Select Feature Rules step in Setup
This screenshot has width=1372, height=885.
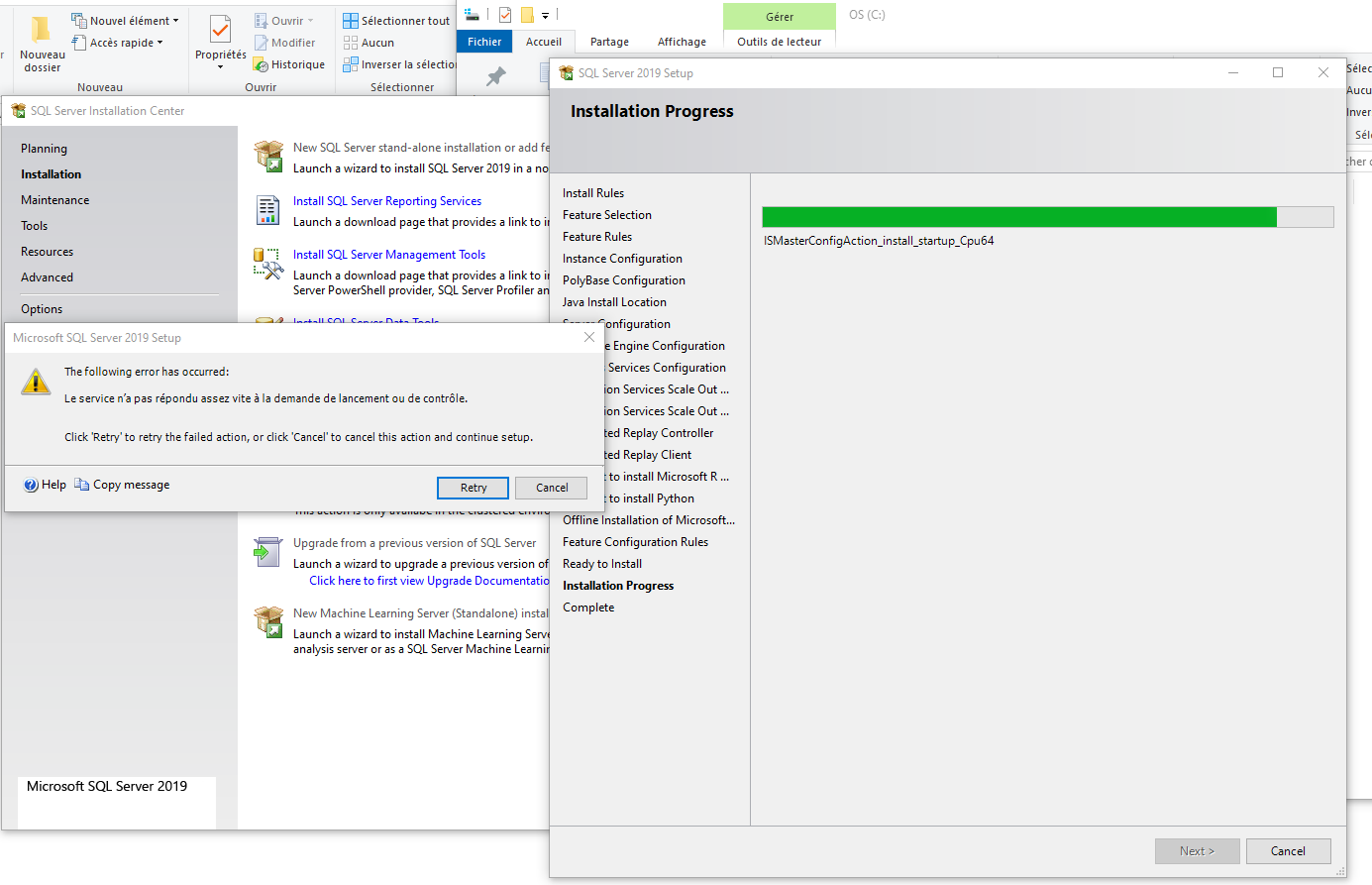(x=597, y=237)
